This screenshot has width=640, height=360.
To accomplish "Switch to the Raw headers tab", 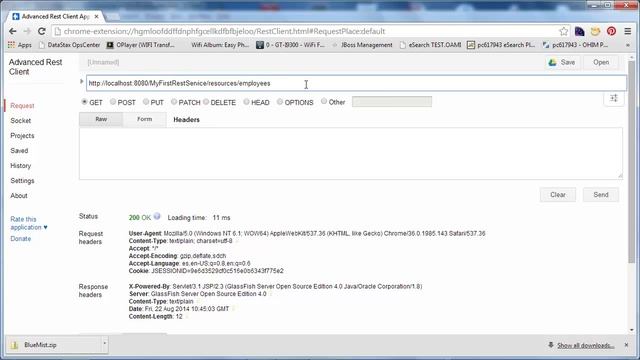I will (x=101, y=119).
